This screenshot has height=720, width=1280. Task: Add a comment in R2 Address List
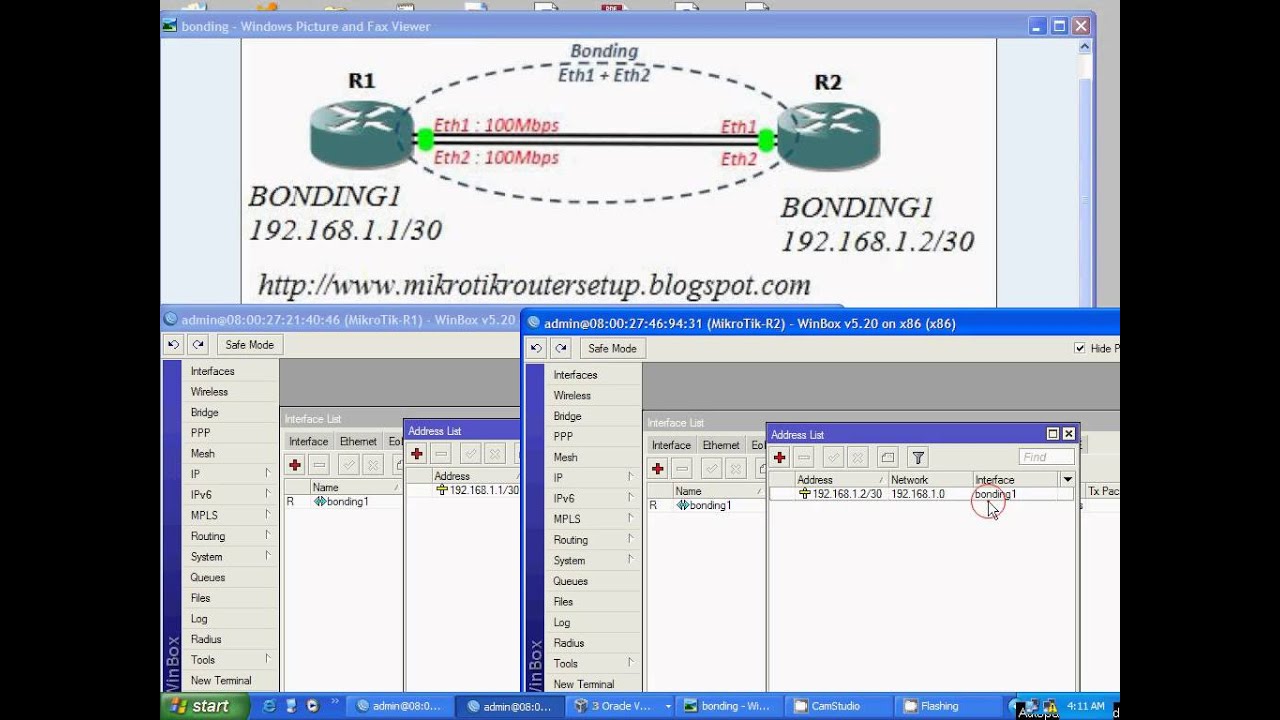pyautogui.click(x=887, y=457)
